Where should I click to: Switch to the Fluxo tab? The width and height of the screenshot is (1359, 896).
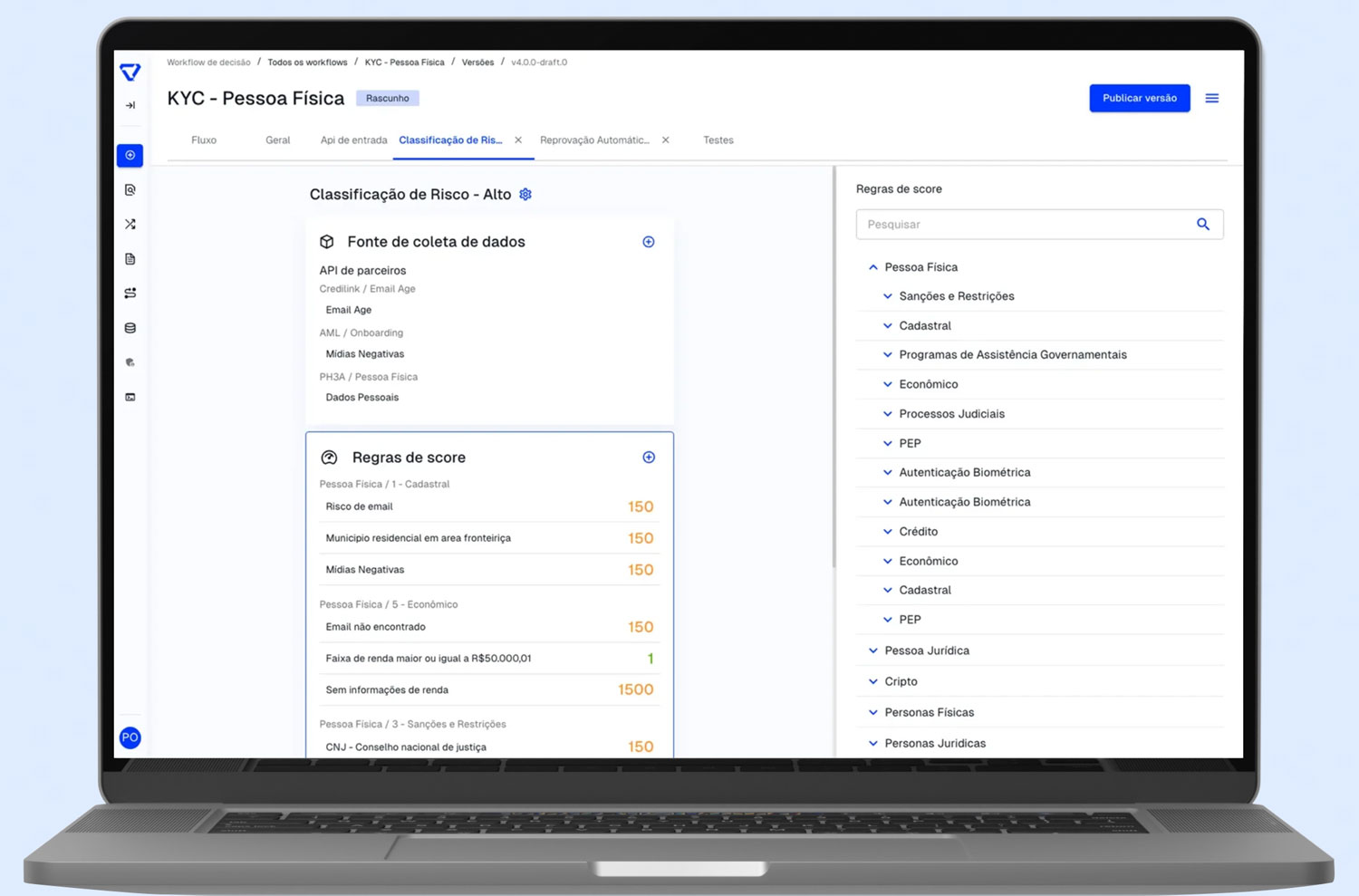pyautogui.click(x=204, y=140)
